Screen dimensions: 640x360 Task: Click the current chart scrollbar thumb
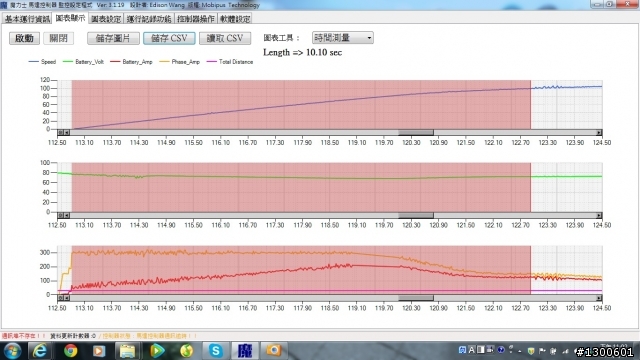[x=416, y=298]
